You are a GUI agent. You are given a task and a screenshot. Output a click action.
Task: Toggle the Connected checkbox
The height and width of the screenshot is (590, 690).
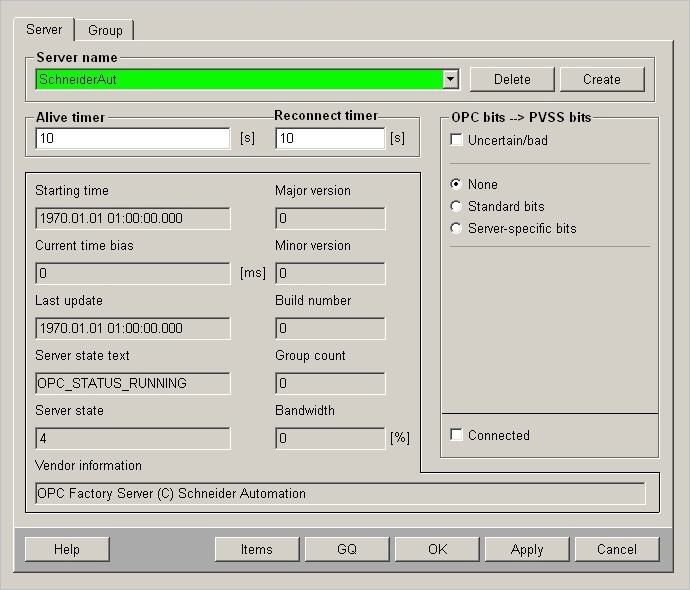[x=457, y=436]
